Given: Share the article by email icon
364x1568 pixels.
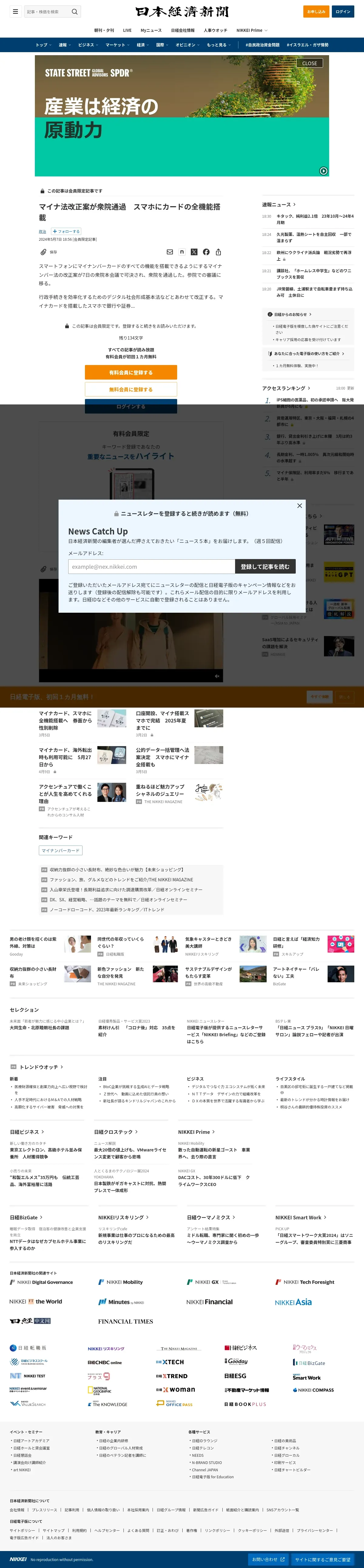Looking at the screenshot, I should click(170, 251).
